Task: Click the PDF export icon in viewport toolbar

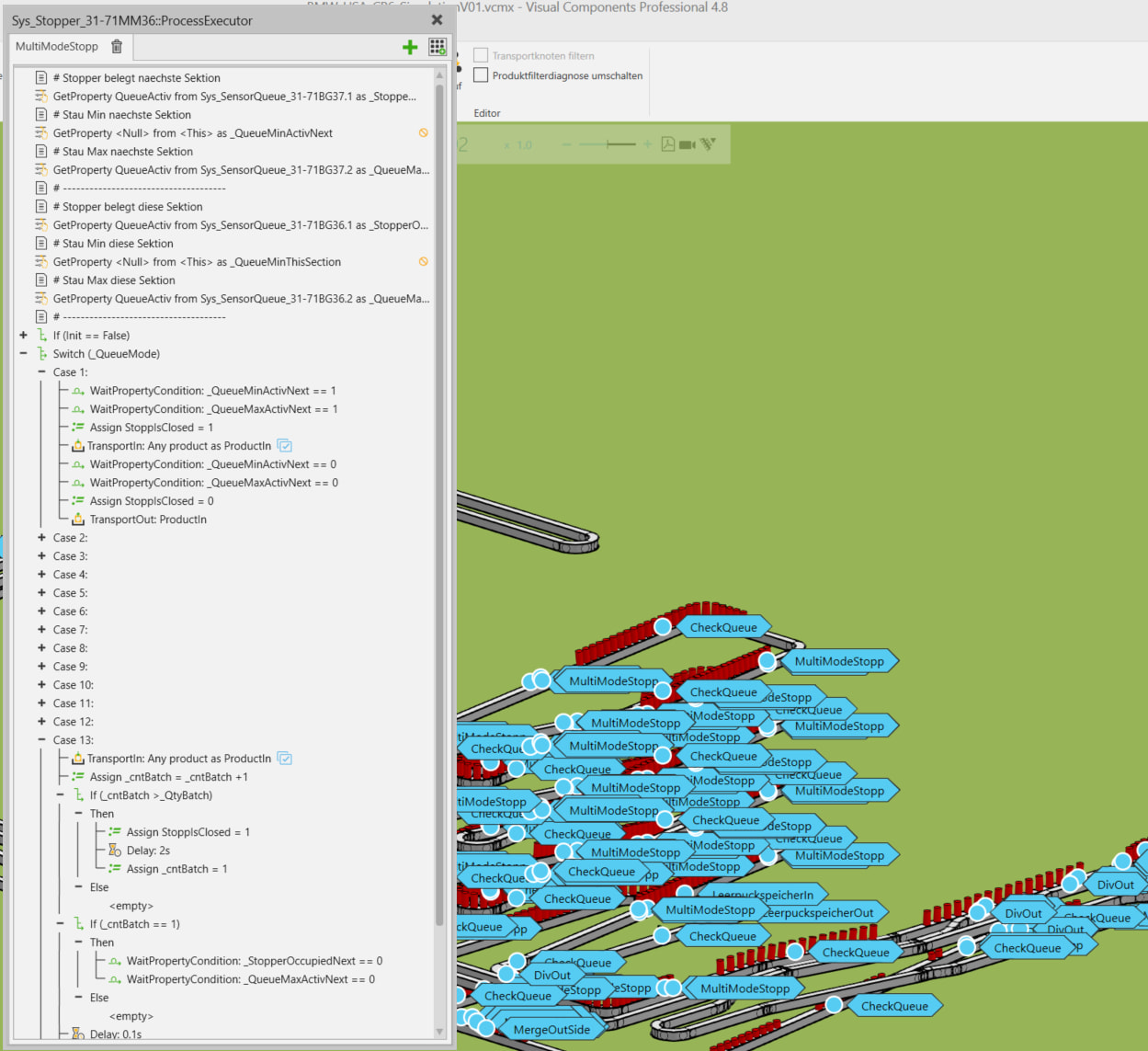Action: point(668,144)
